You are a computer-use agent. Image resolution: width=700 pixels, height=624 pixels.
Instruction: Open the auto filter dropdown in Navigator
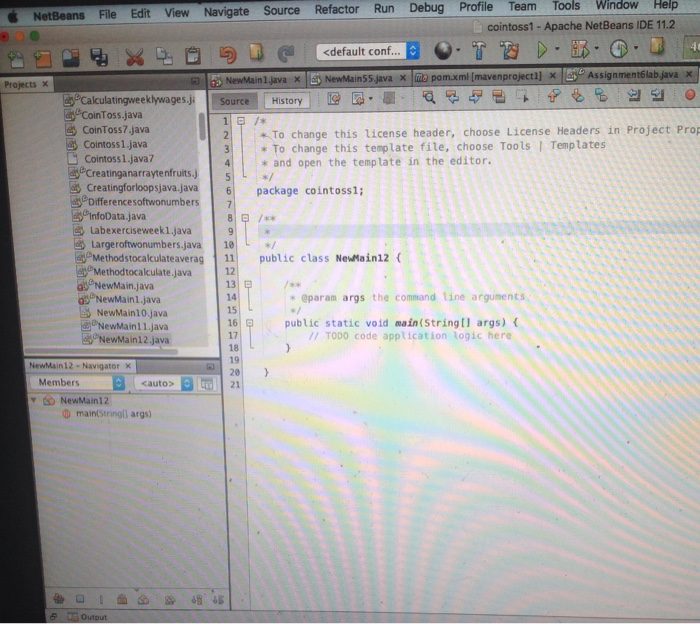pos(163,383)
